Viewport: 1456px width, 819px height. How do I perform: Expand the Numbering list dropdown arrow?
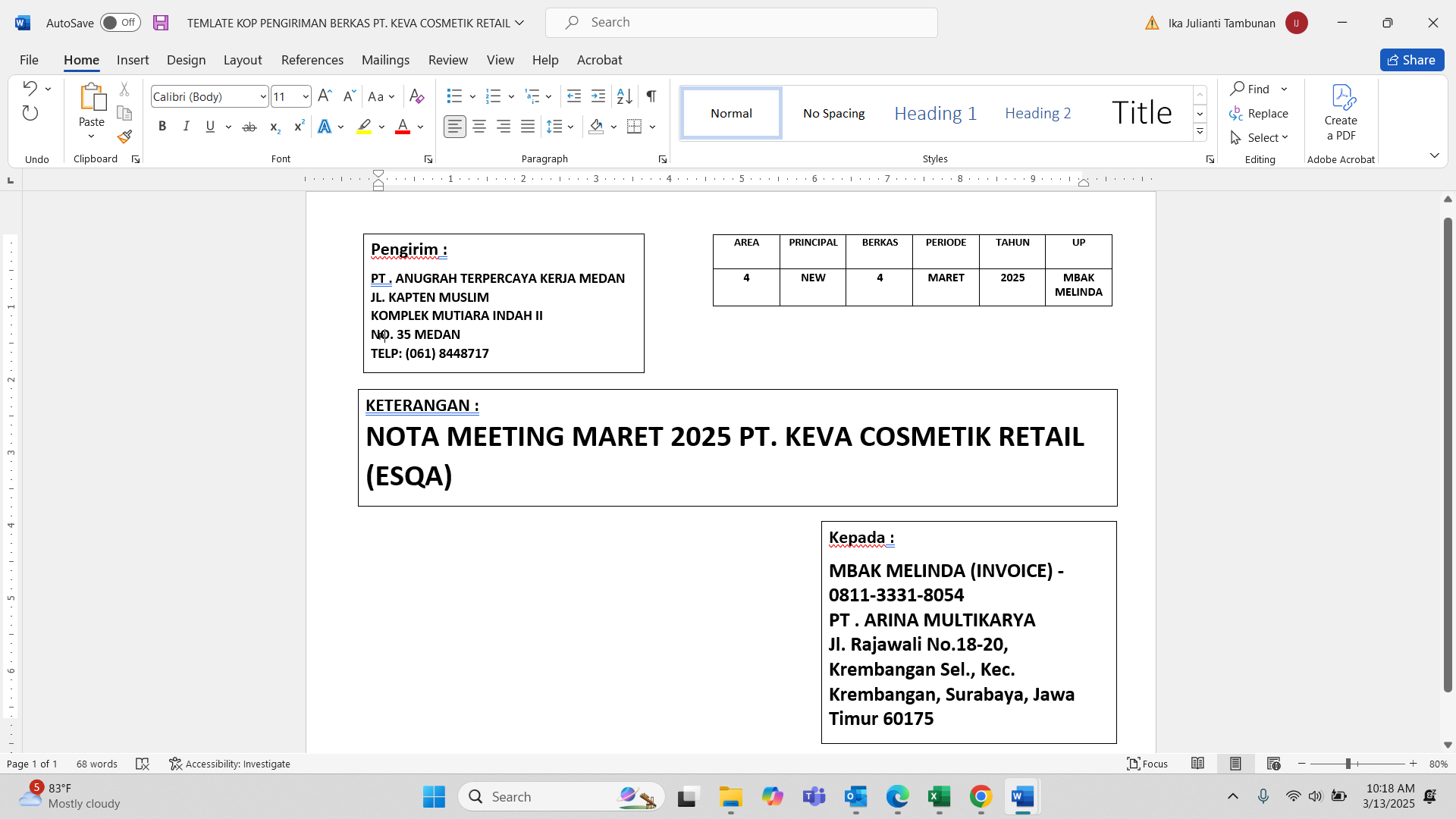coord(512,97)
